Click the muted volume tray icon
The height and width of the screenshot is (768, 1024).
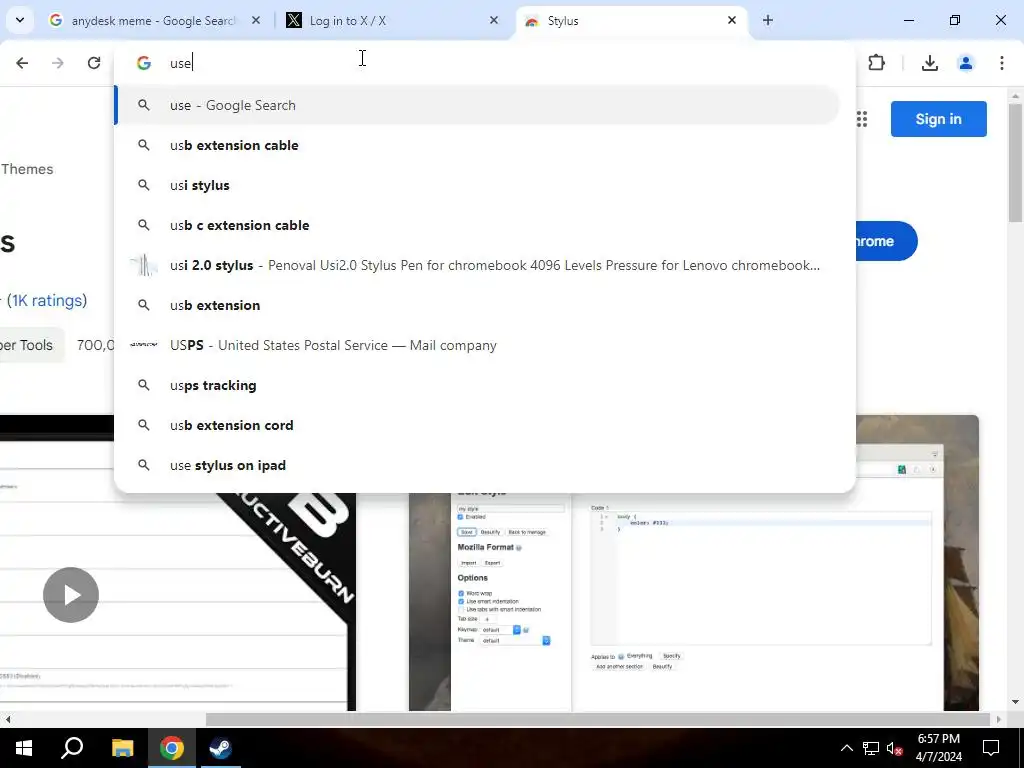(x=895, y=748)
